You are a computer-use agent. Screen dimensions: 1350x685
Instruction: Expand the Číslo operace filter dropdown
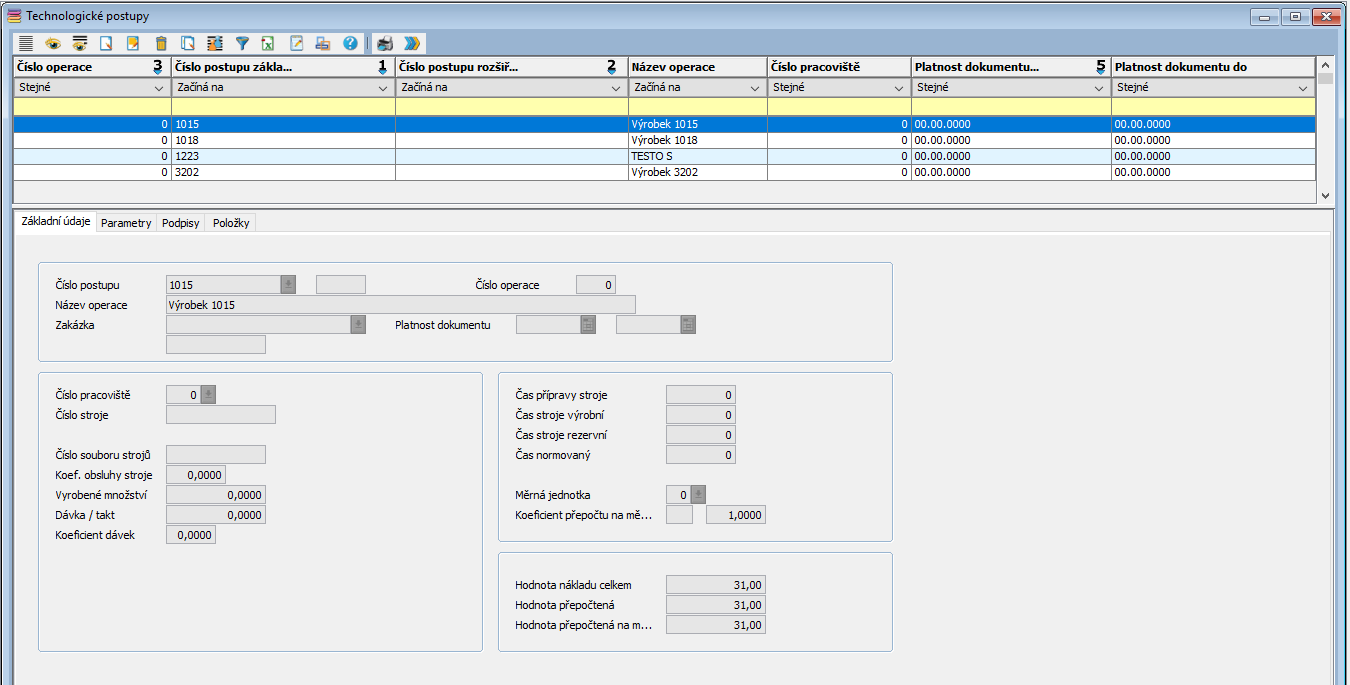point(157,88)
